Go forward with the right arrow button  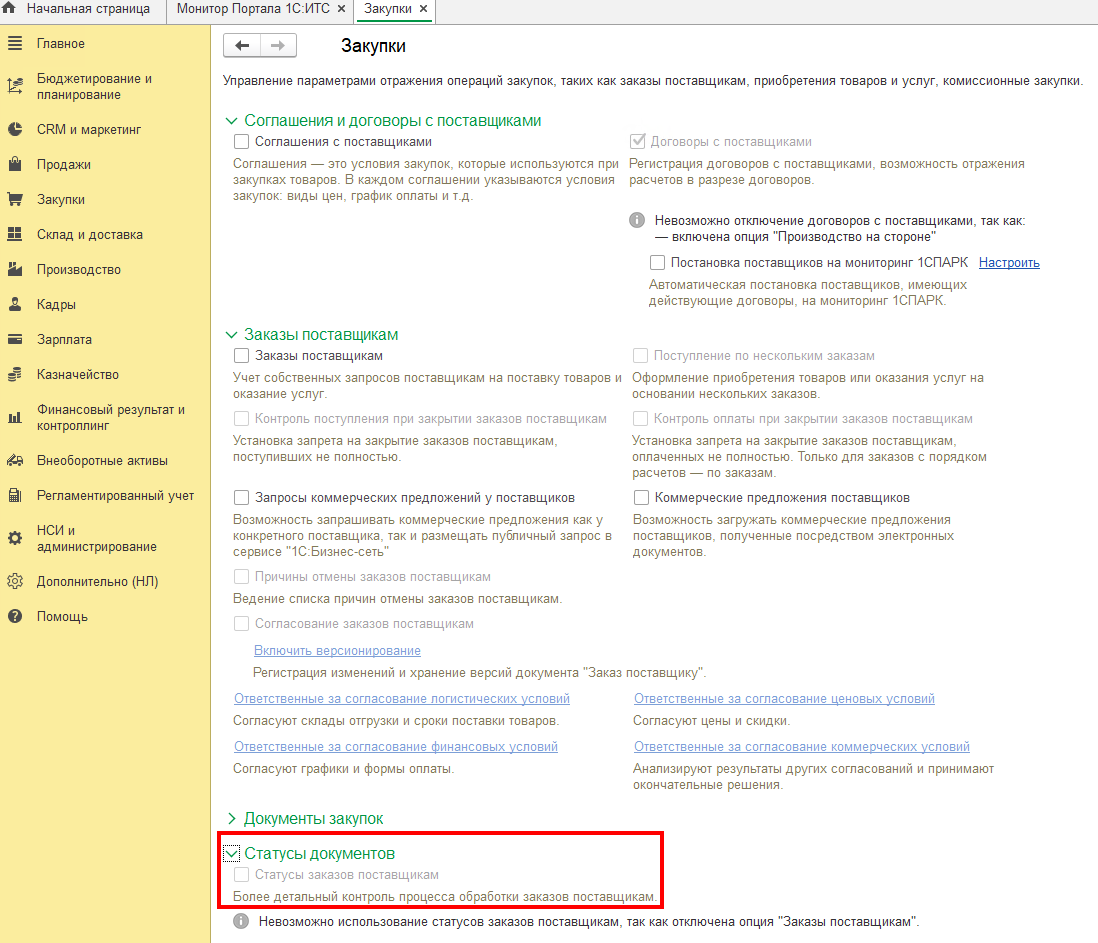[278, 46]
